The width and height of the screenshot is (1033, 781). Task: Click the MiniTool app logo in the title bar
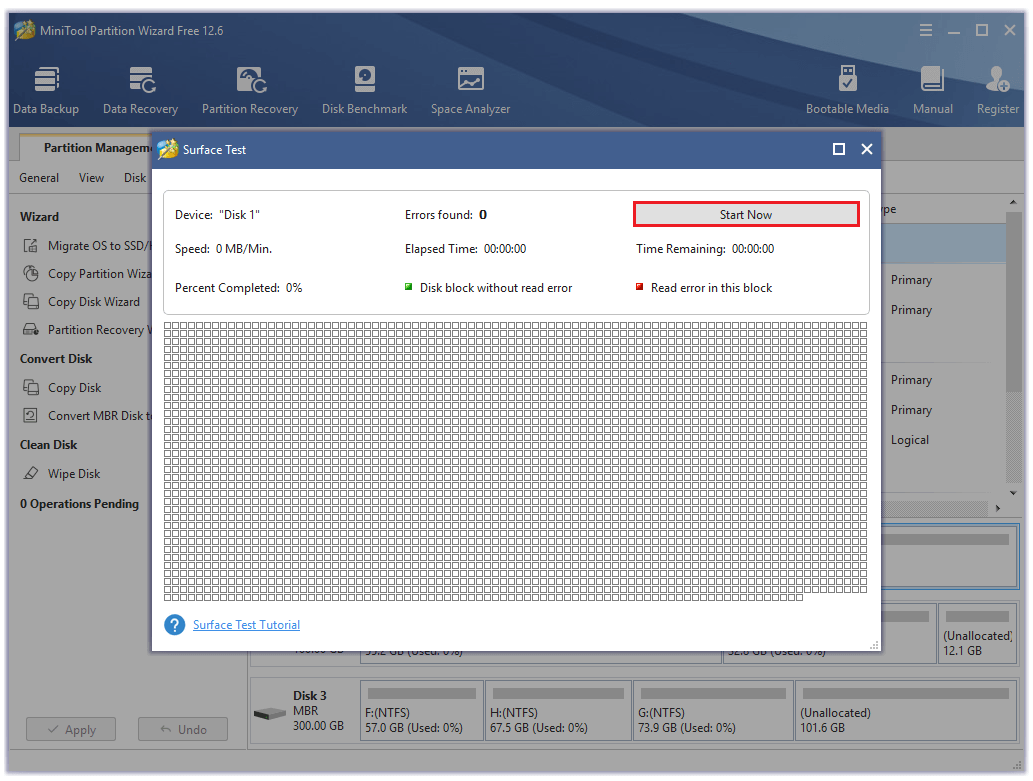click(x=24, y=30)
